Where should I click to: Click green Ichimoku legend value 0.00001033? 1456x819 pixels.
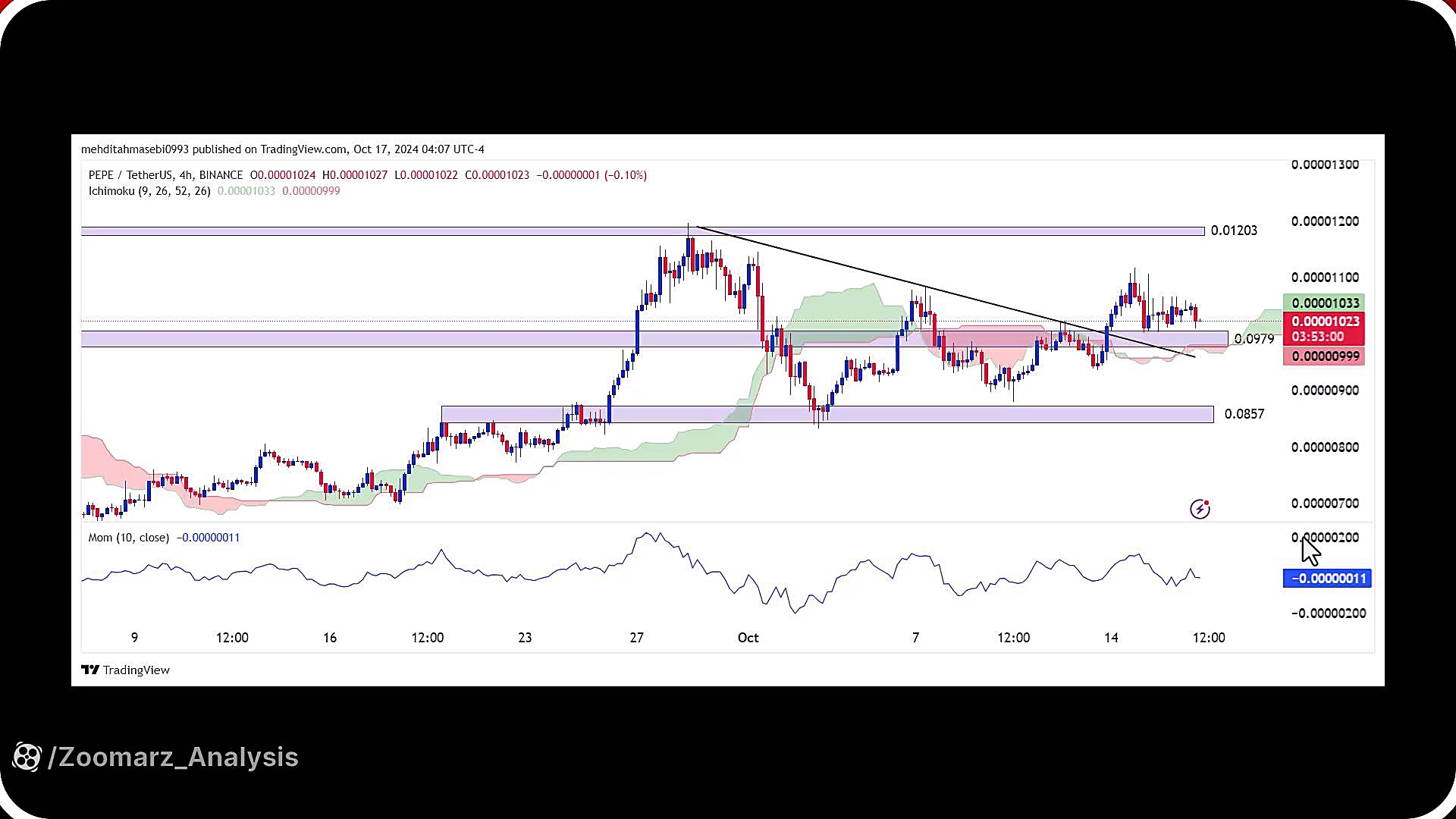(x=246, y=191)
